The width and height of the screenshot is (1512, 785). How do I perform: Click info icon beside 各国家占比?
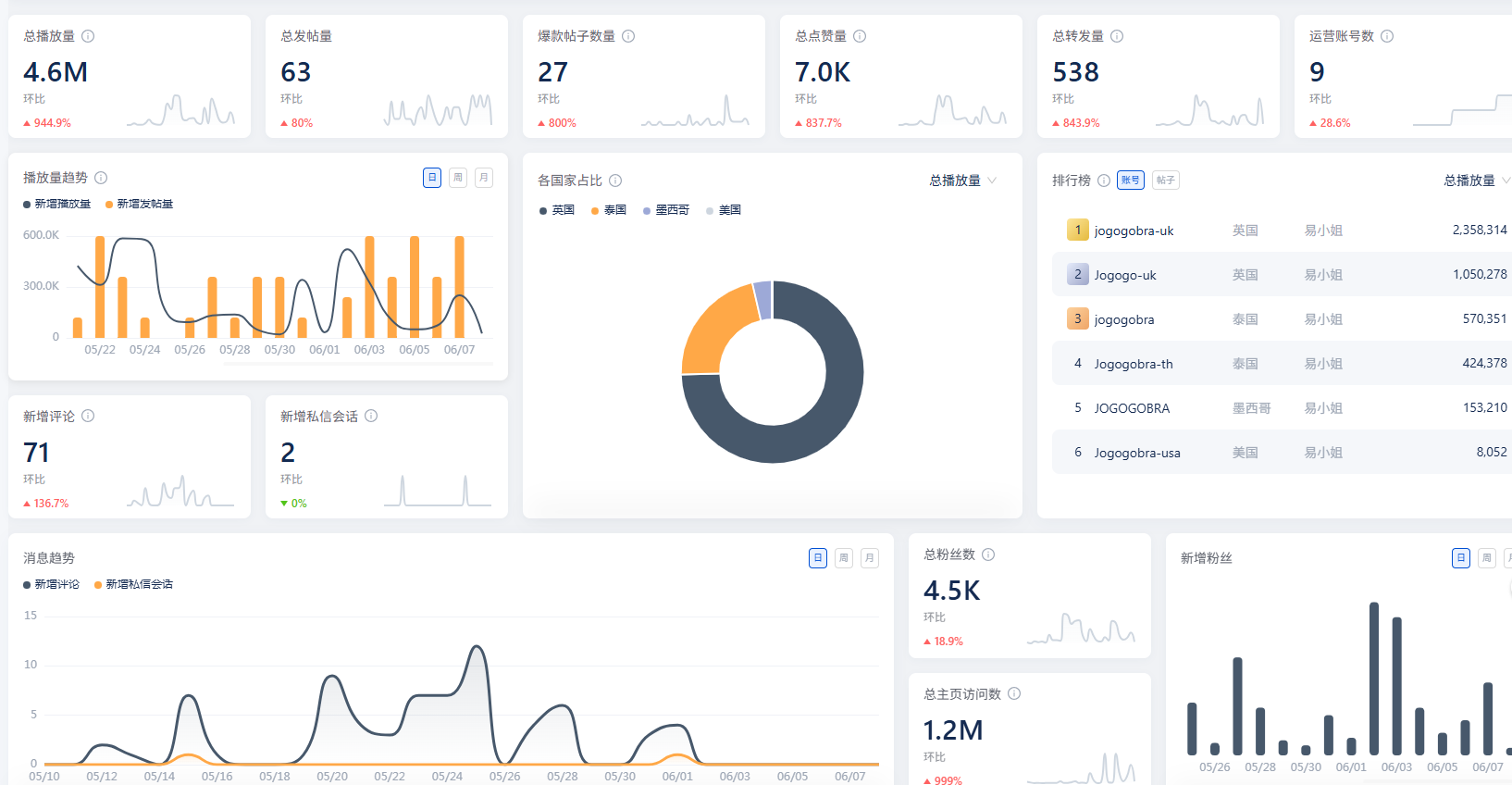(615, 181)
